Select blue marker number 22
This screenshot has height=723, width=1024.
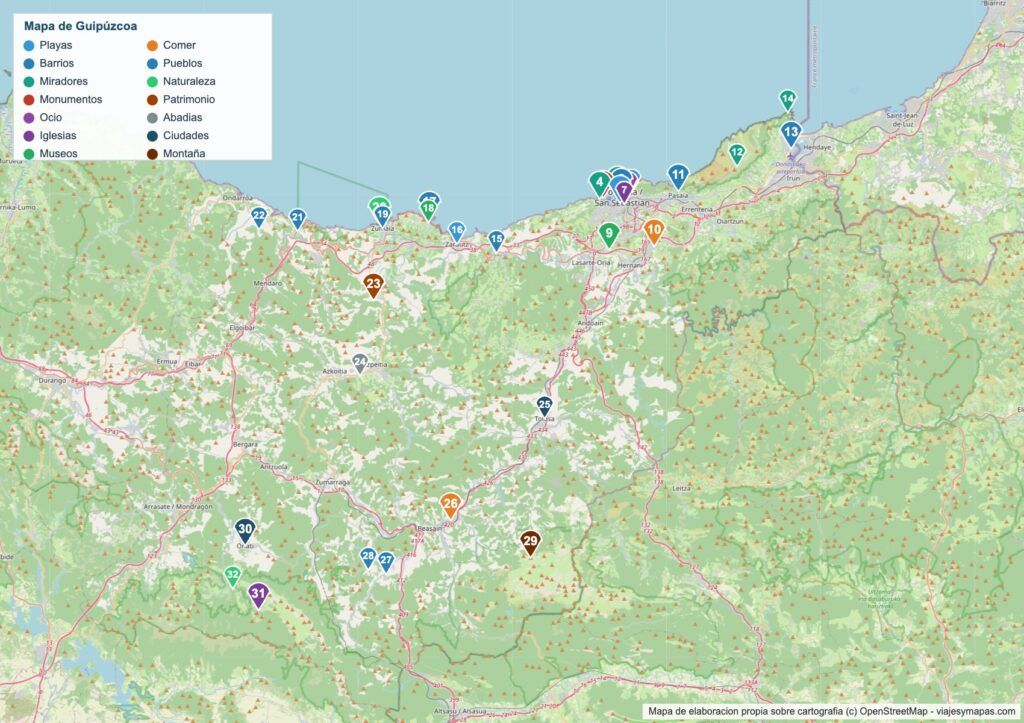click(259, 216)
